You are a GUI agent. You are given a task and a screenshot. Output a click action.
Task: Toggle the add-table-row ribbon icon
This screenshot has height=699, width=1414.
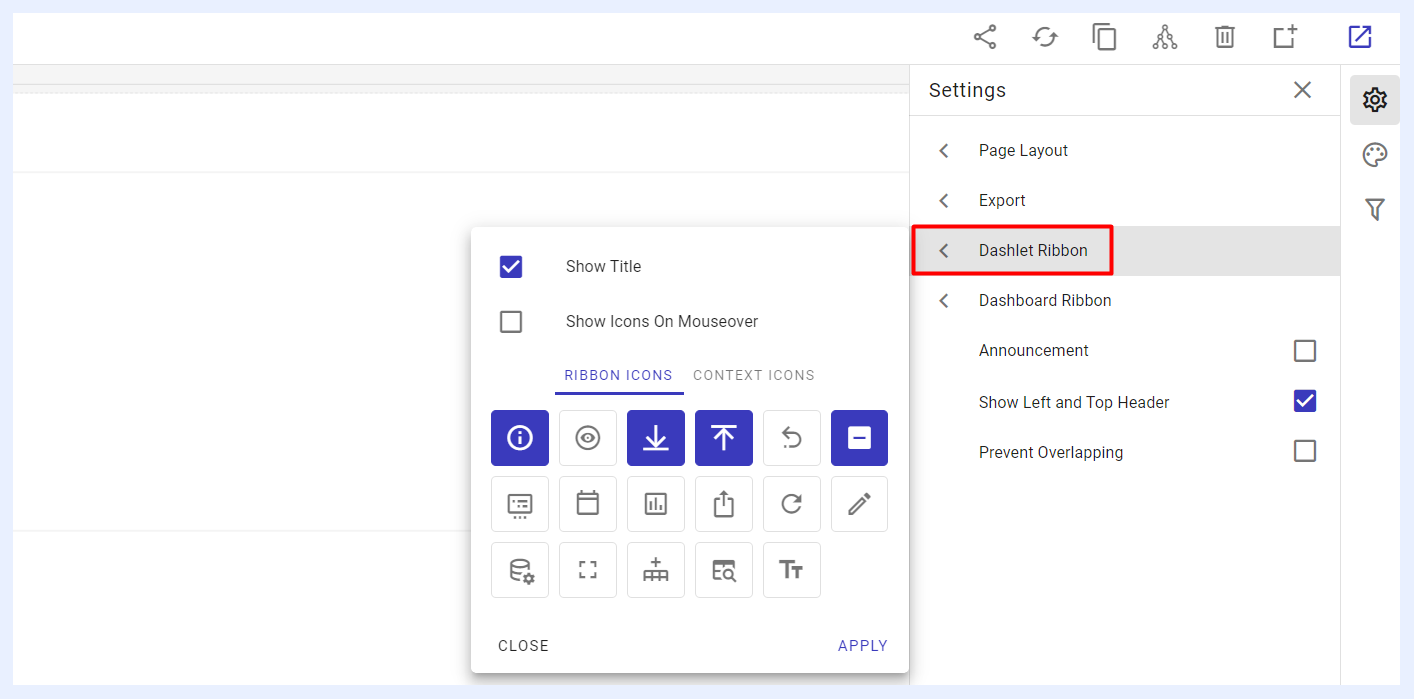click(x=656, y=570)
